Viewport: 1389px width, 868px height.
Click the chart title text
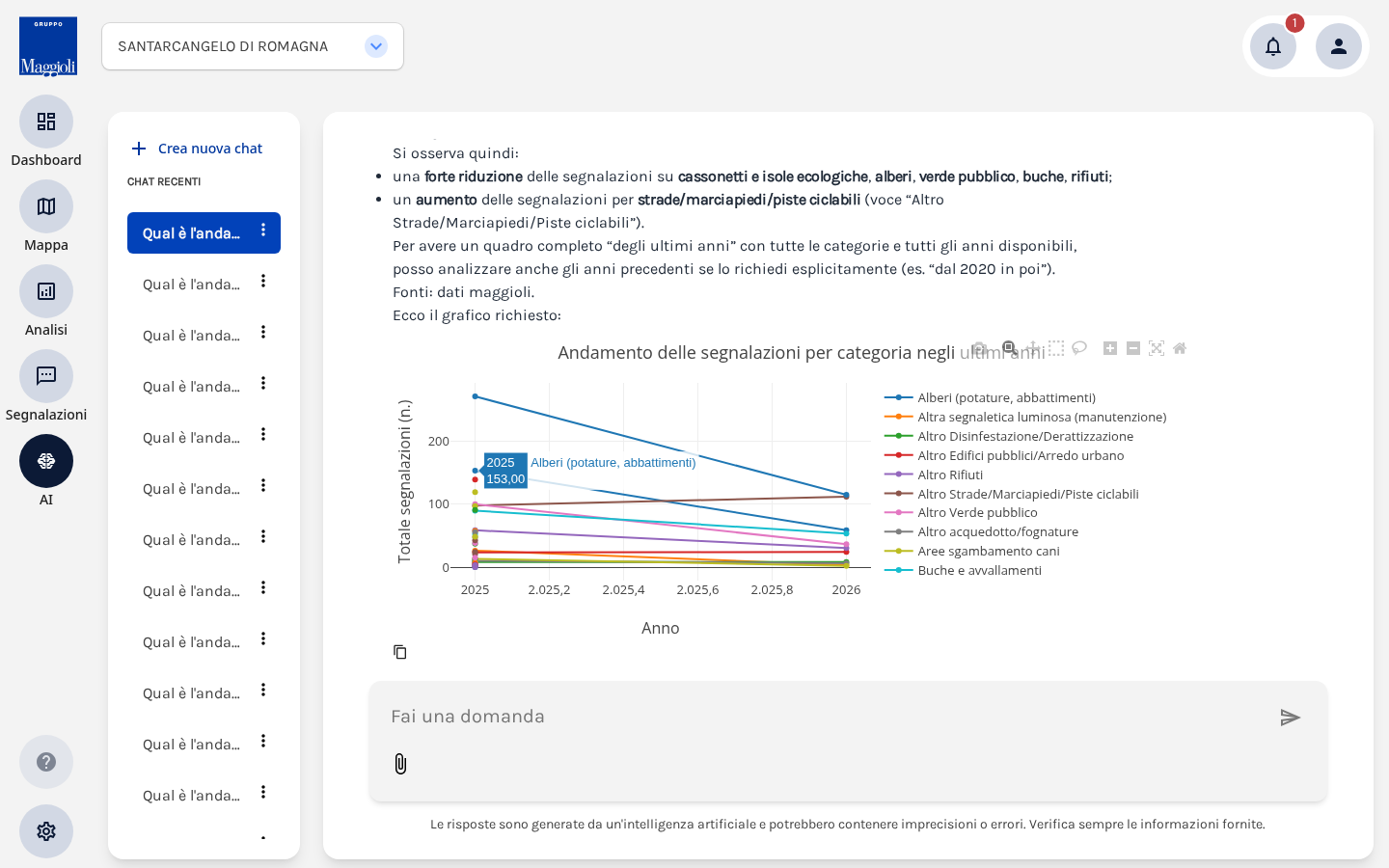802,353
